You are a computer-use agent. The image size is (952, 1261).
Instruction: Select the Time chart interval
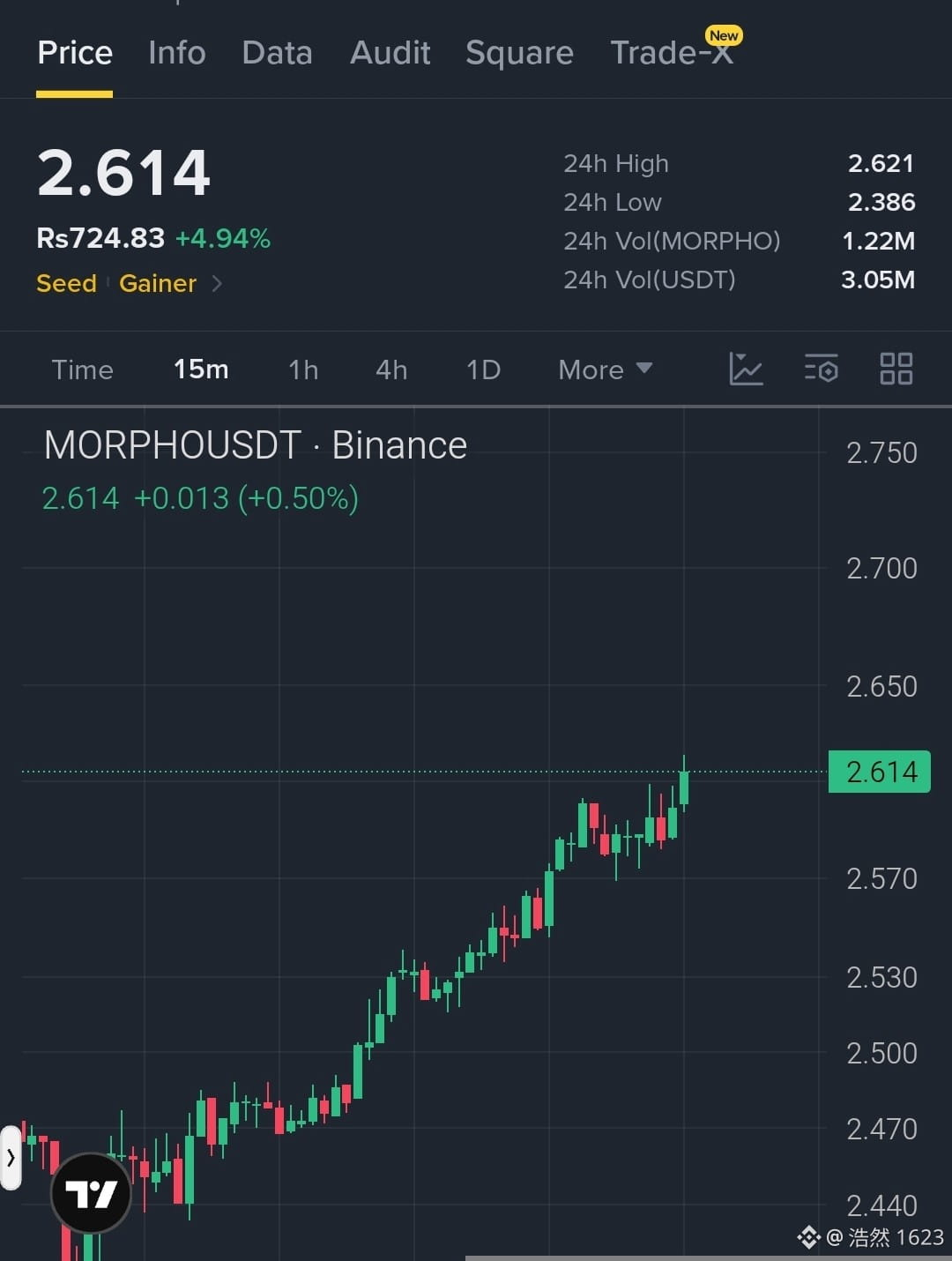click(82, 369)
